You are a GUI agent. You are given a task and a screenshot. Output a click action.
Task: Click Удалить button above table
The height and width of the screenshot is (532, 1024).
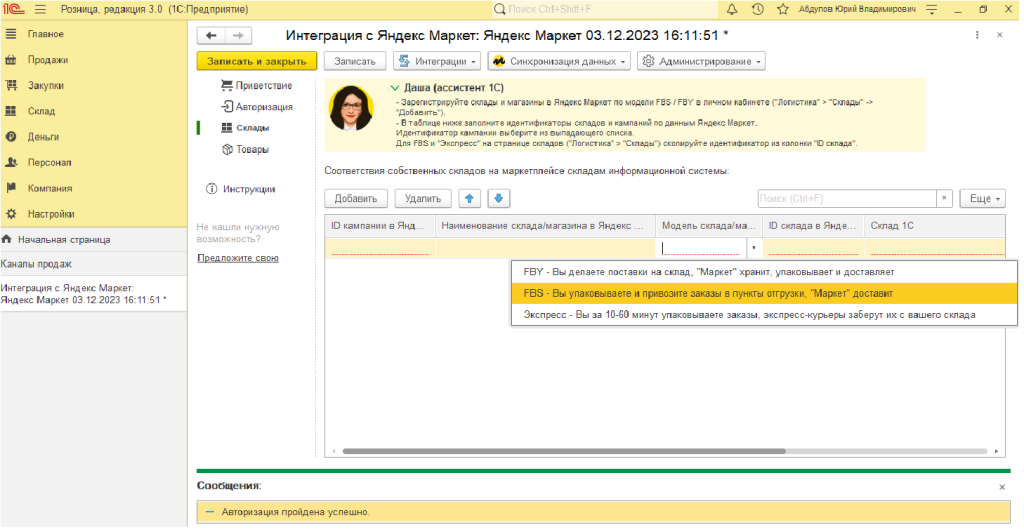coord(423,198)
